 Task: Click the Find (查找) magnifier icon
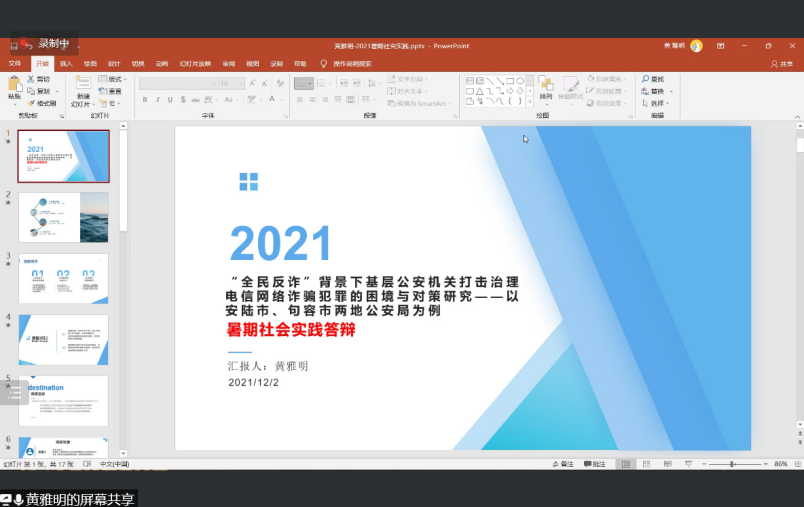646,79
